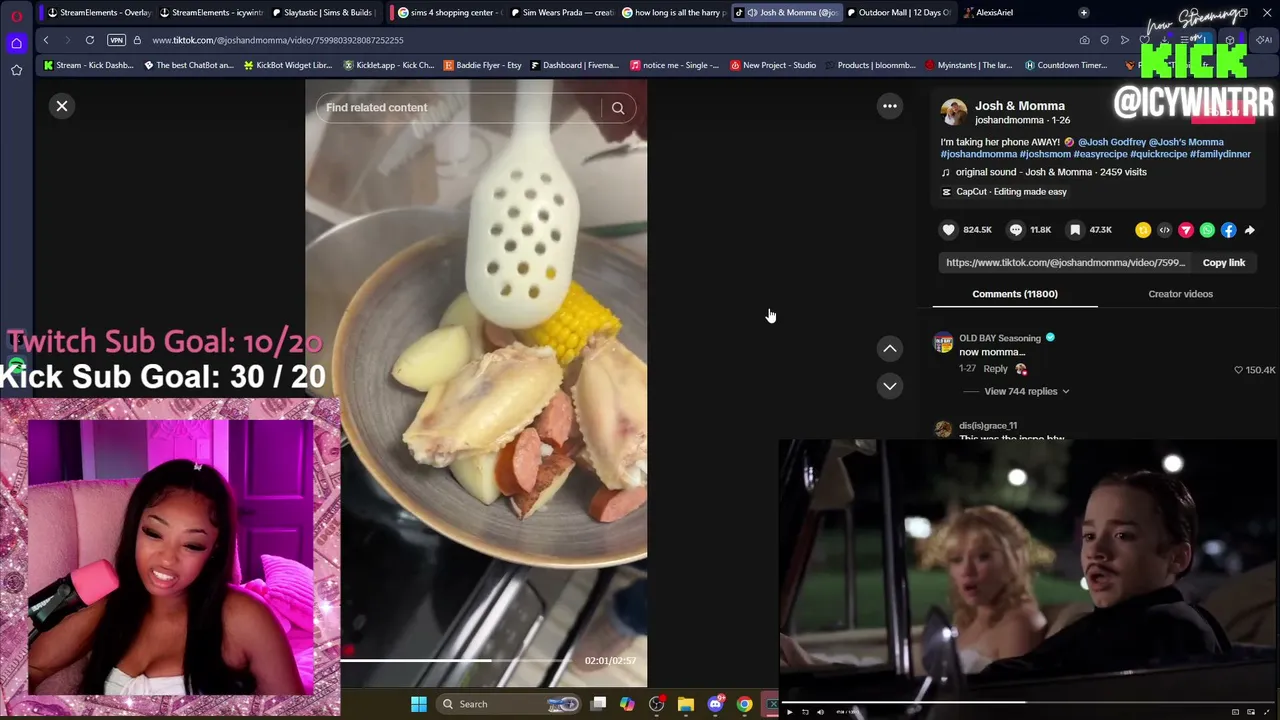
Task: Open Josh & Momma profile avatar
Action: [x=954, y=112]
